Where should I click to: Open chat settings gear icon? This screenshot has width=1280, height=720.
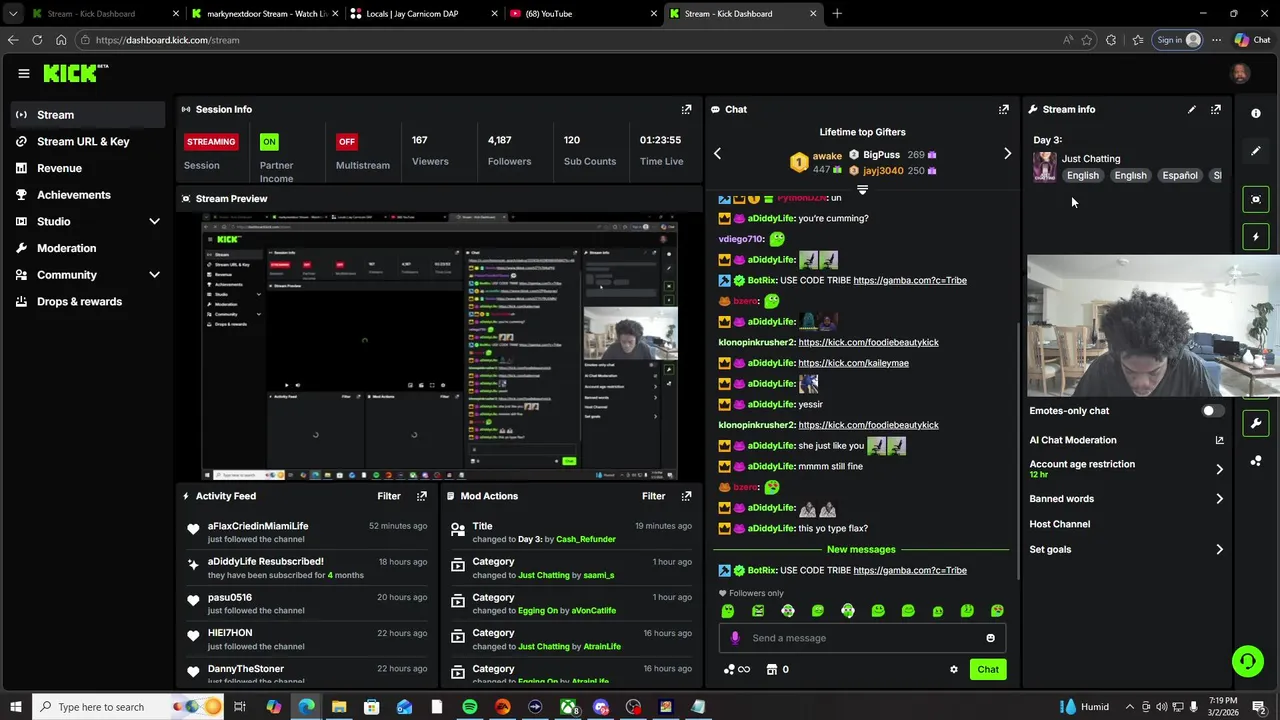click(x=953, y=669)
